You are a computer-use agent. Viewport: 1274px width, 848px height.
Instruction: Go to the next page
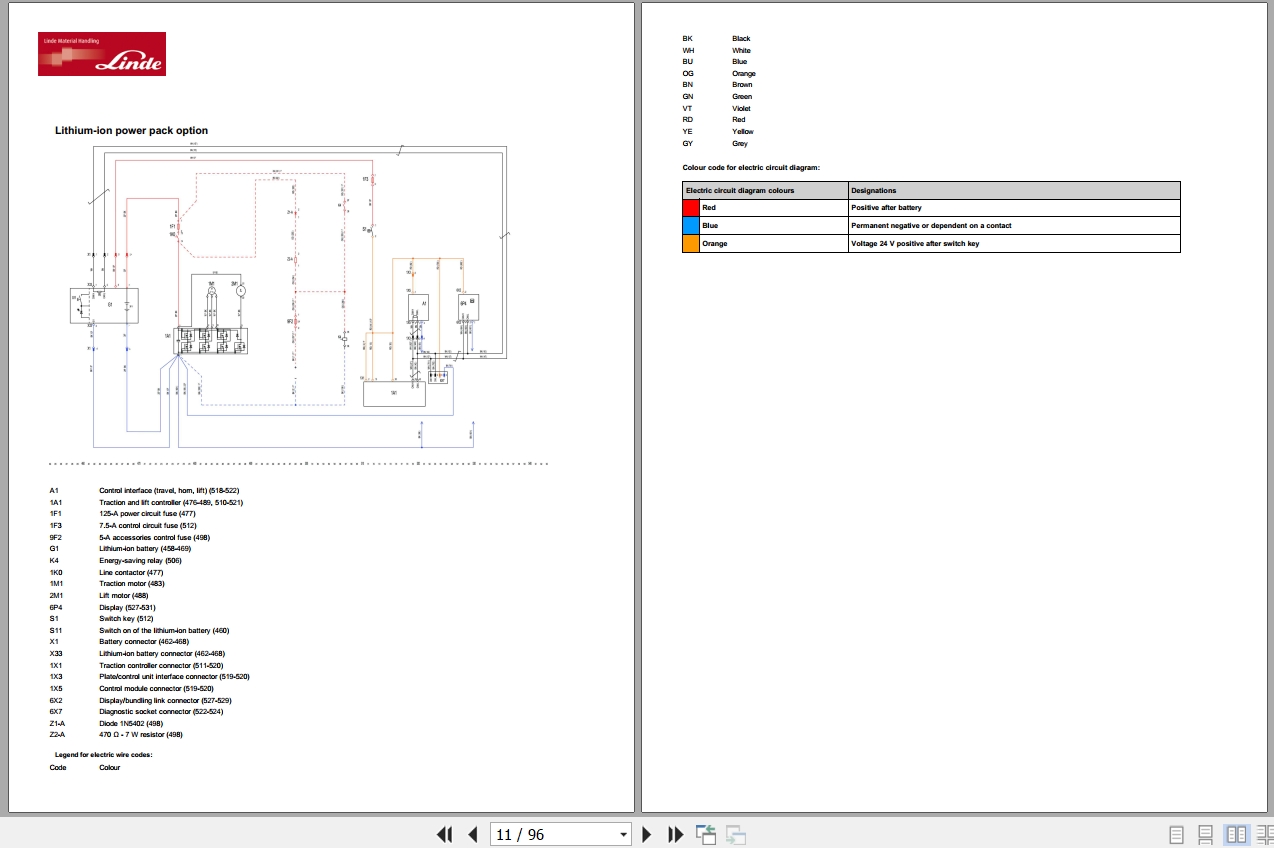click(x=646, y=834)
